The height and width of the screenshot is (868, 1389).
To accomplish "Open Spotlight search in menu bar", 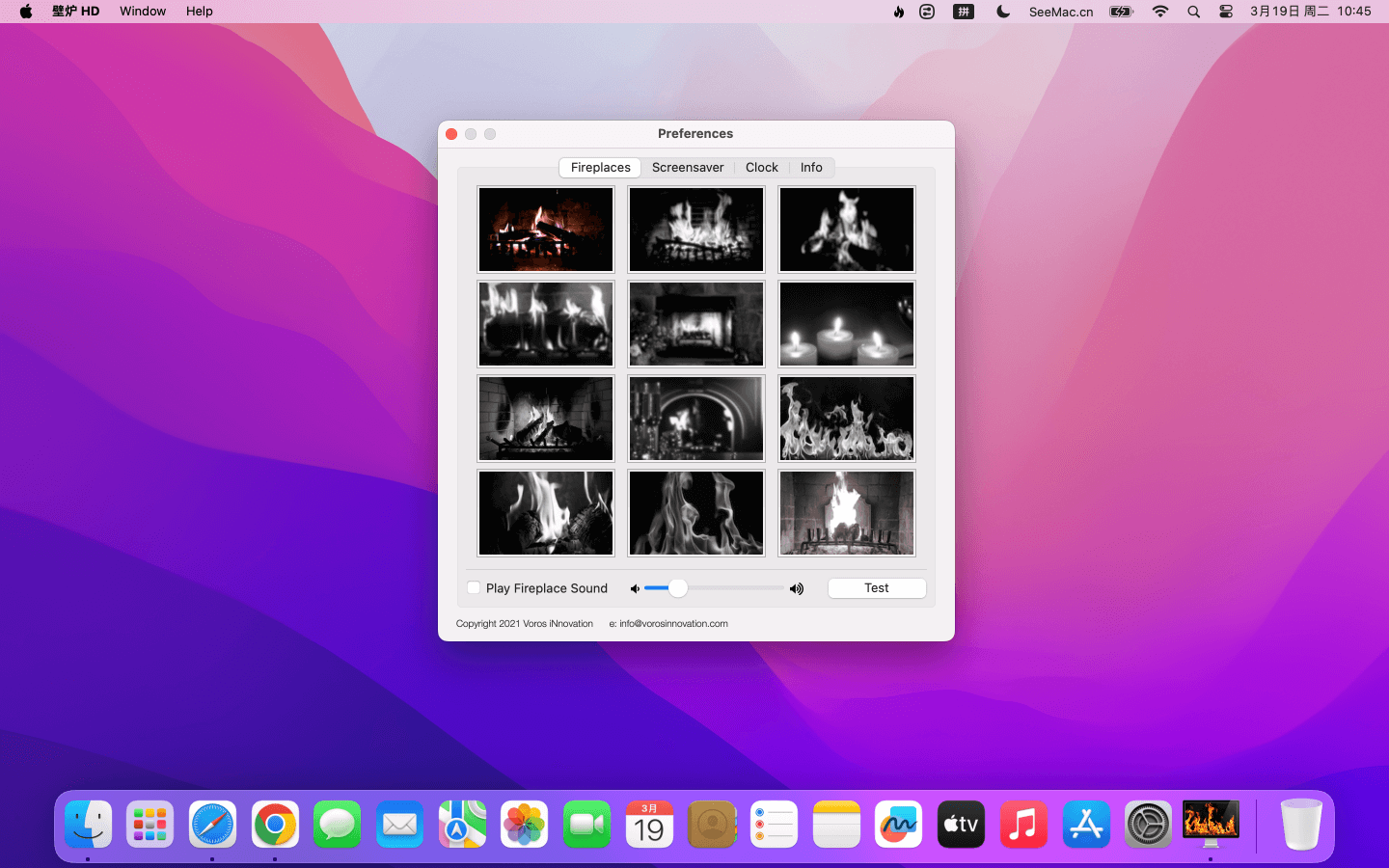I will click(x=1193, y=12).
